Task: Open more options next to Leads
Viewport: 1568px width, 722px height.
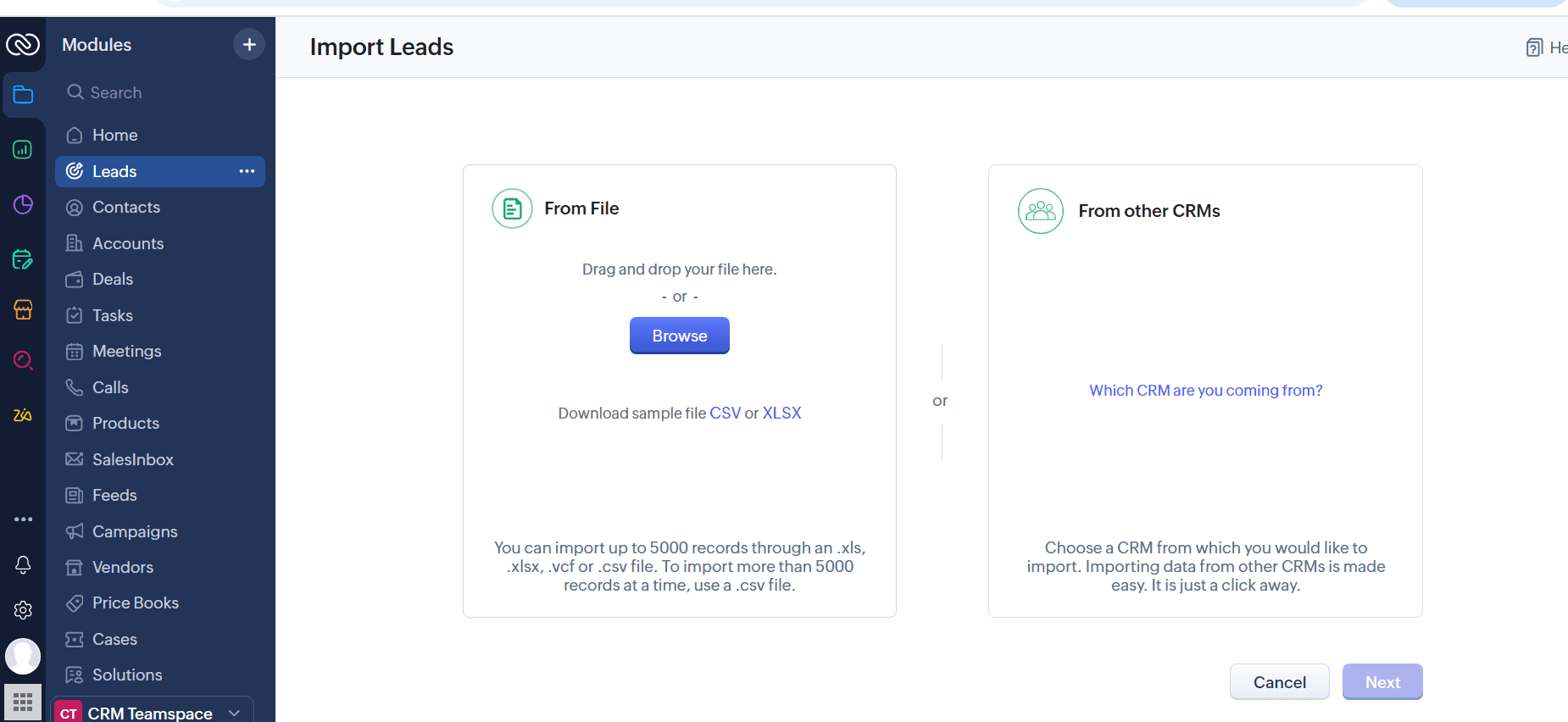Action: click(247, 171)
